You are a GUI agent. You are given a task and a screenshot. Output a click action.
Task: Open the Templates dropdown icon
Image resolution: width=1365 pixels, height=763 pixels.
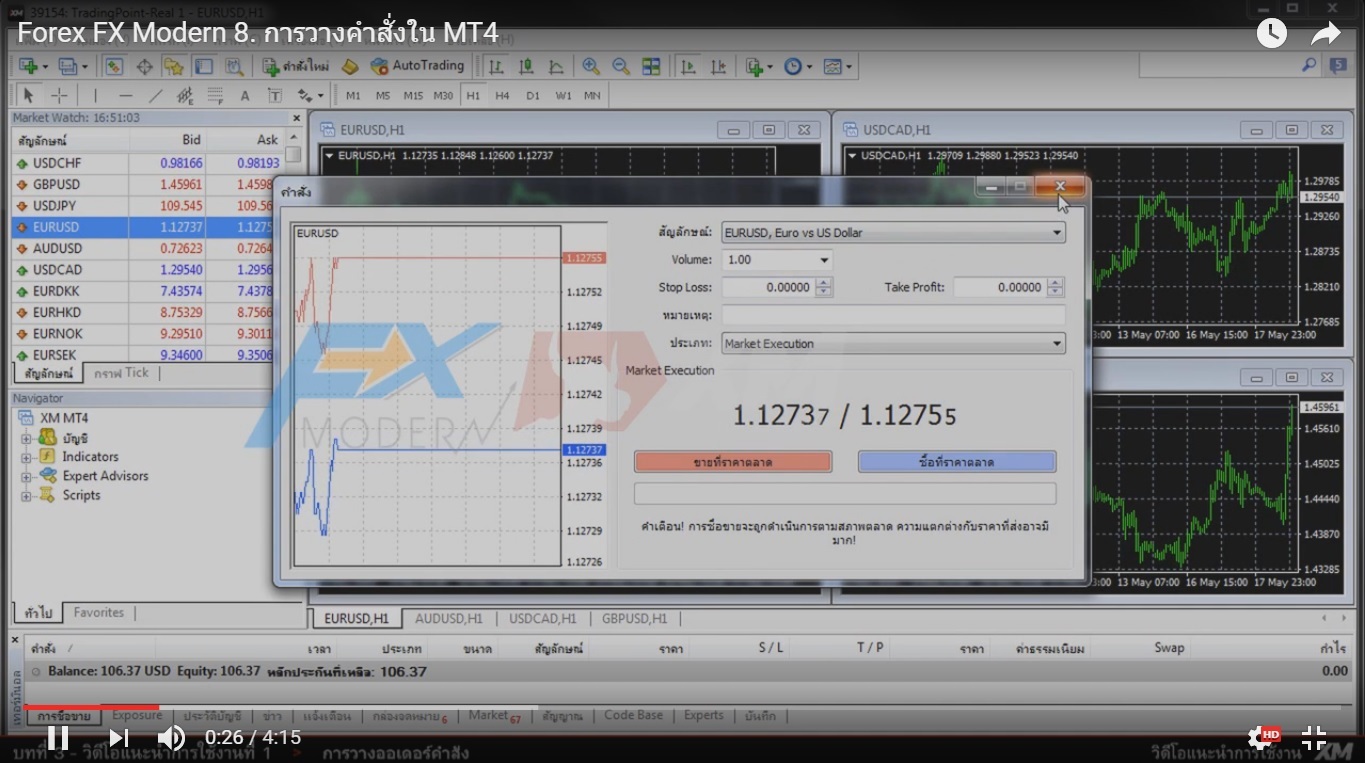pos(836,66)
